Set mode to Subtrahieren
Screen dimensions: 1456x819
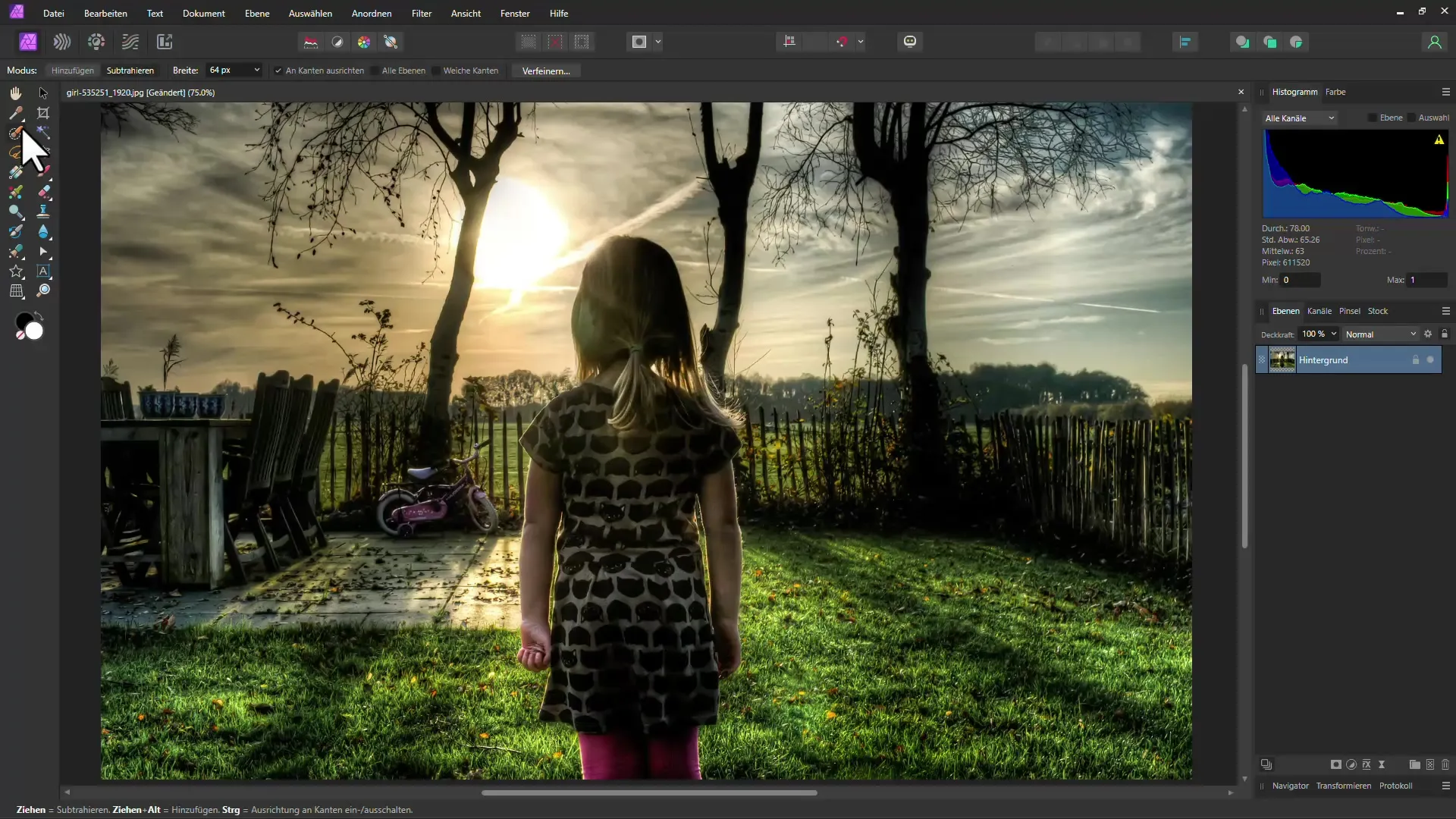130,71
